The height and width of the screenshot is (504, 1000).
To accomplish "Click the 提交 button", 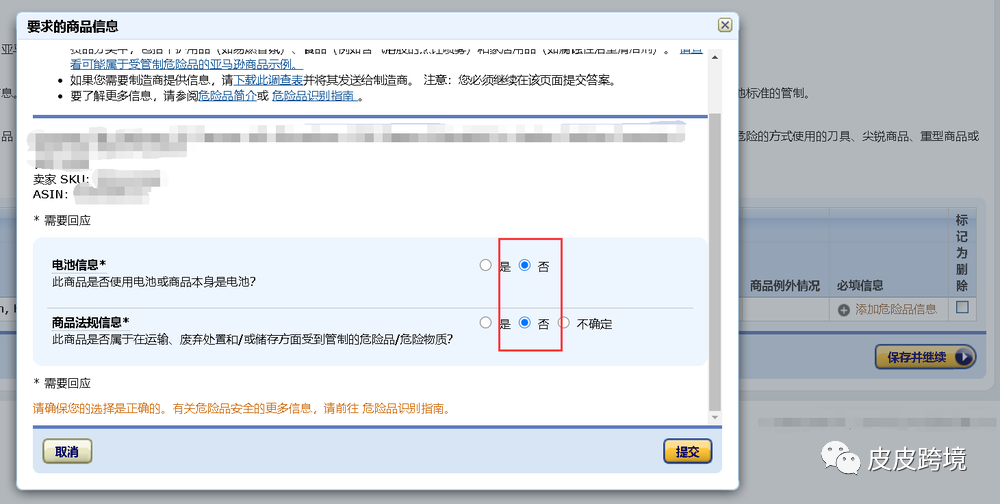I will (x=688, y=451).
